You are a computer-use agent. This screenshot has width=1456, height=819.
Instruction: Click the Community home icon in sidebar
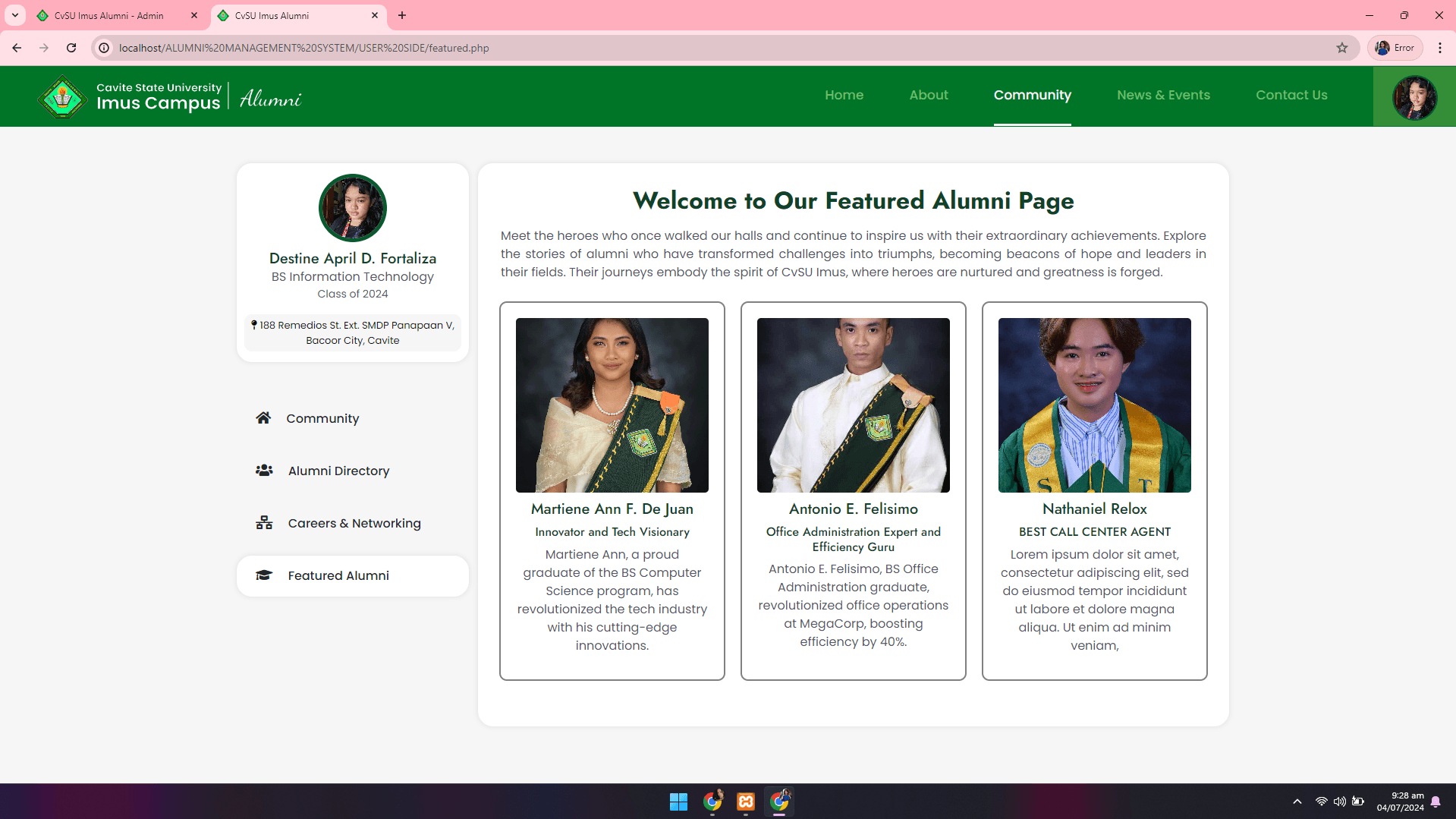263,417
